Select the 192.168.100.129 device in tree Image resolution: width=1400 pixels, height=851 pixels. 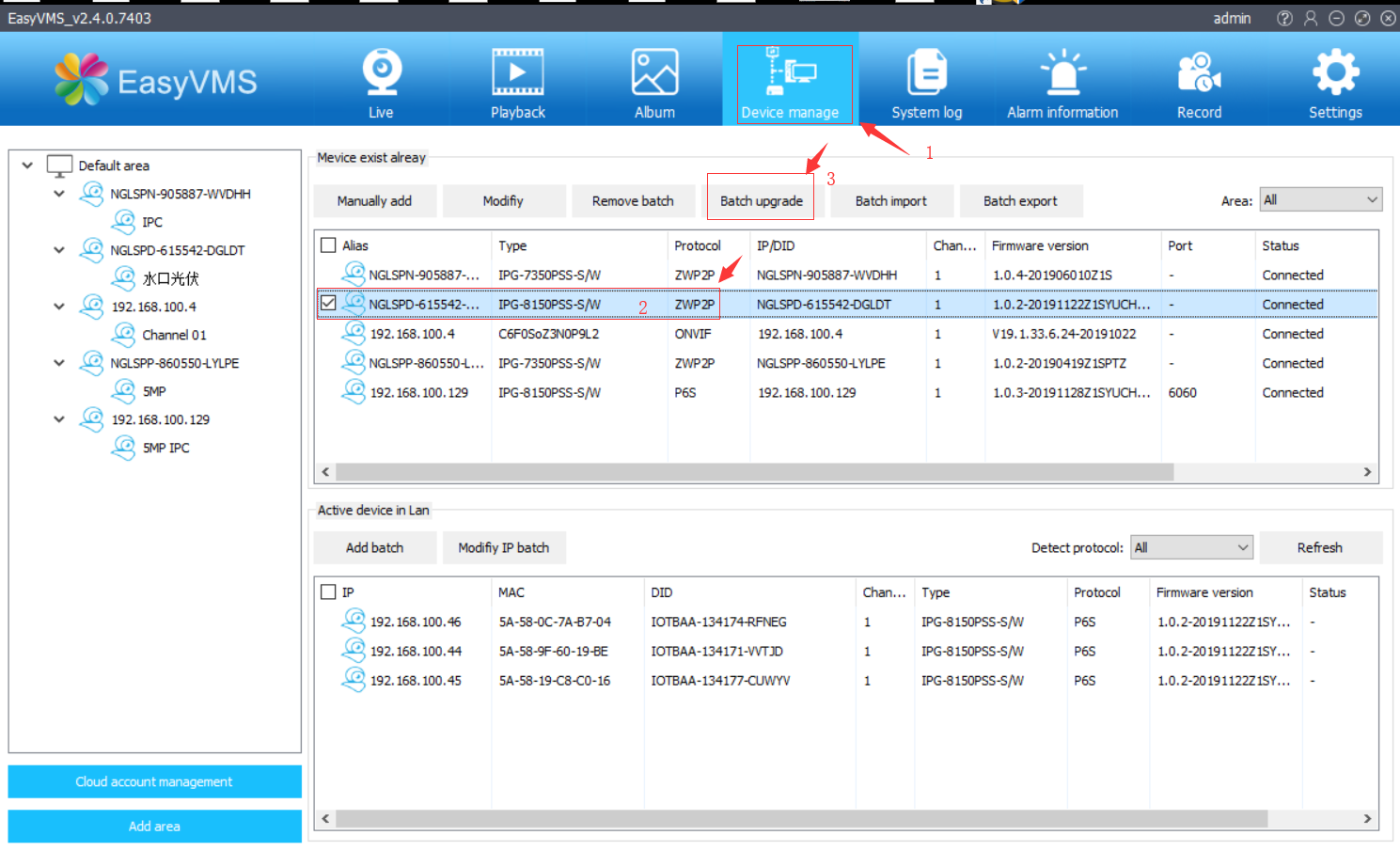(160, 419)
